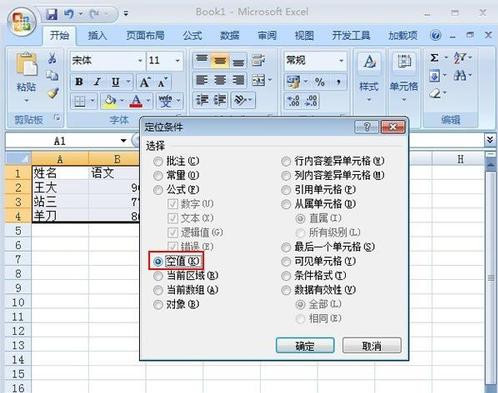Switch to 插入 ribbon tab
This screenshot has width=498, height=393.
tap(97, 35)
